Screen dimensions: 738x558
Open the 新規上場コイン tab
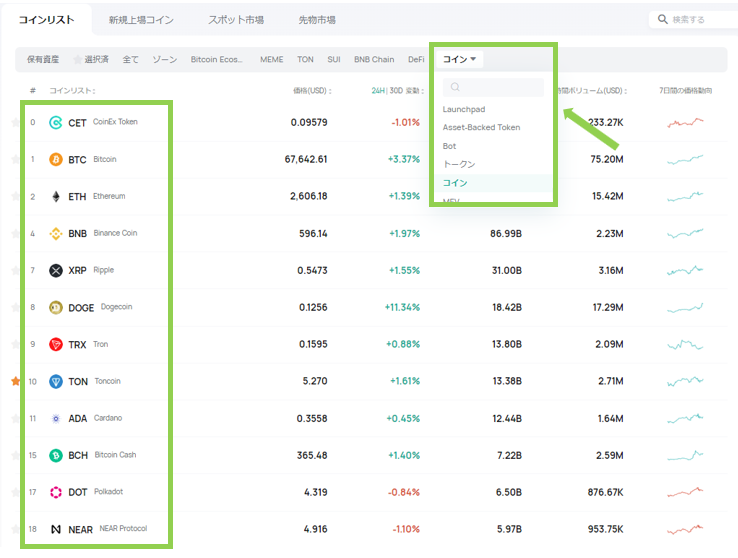[141, 20]
